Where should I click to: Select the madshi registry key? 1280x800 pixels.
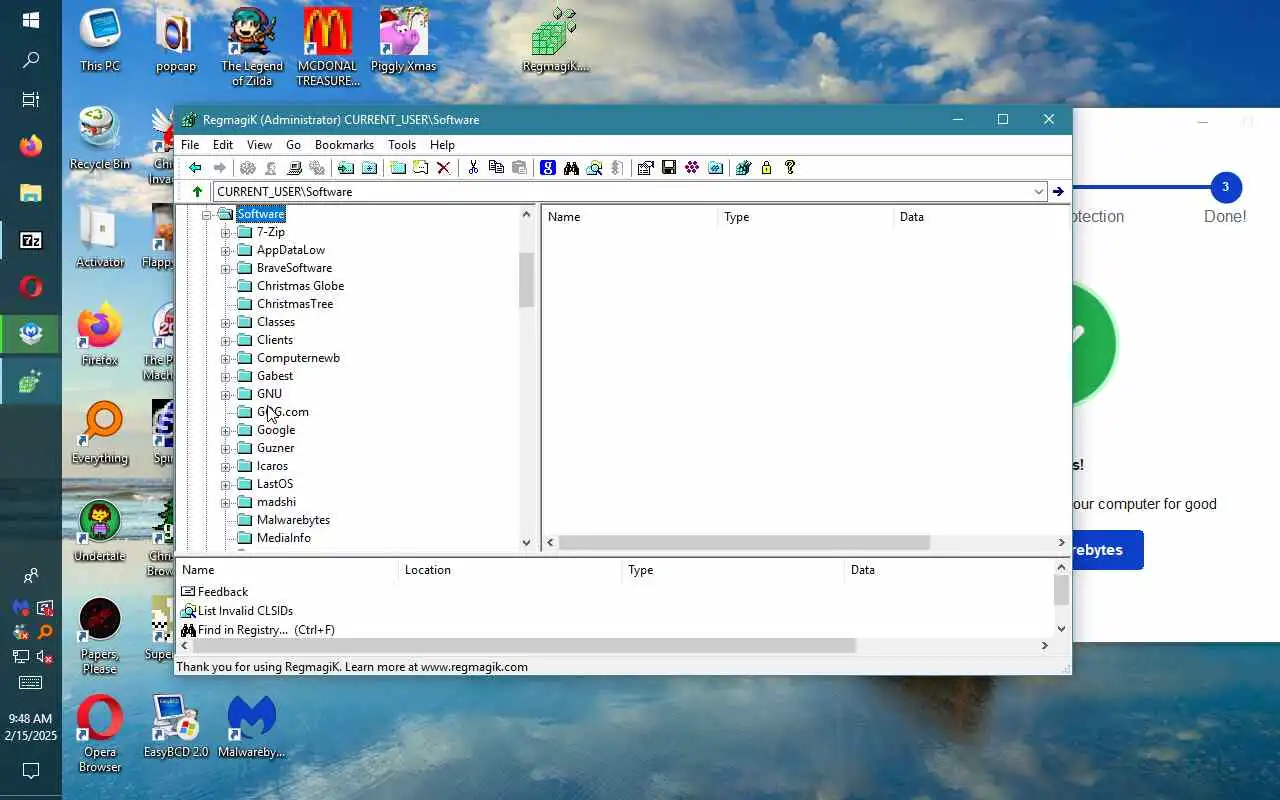[276, 502]
